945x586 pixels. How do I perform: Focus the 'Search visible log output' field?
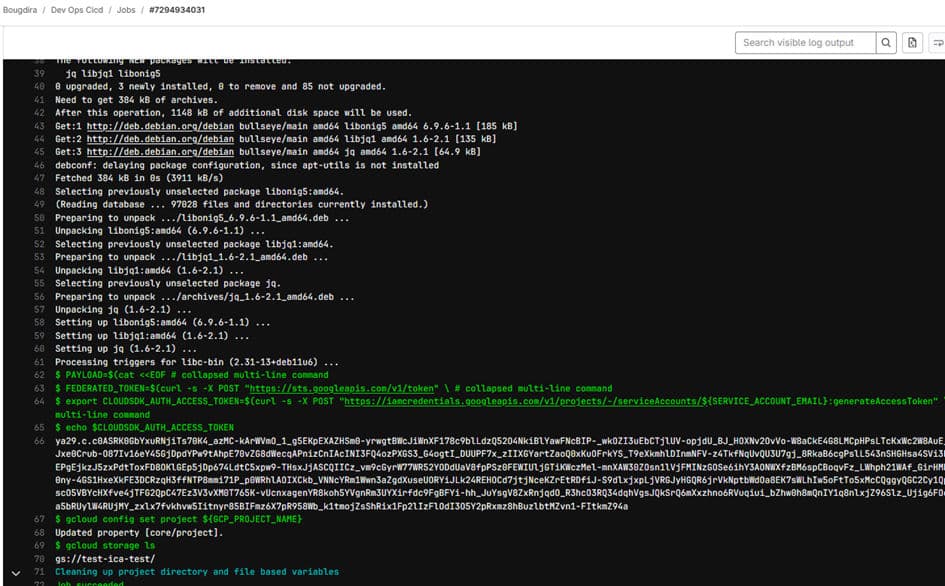point(805,43)
